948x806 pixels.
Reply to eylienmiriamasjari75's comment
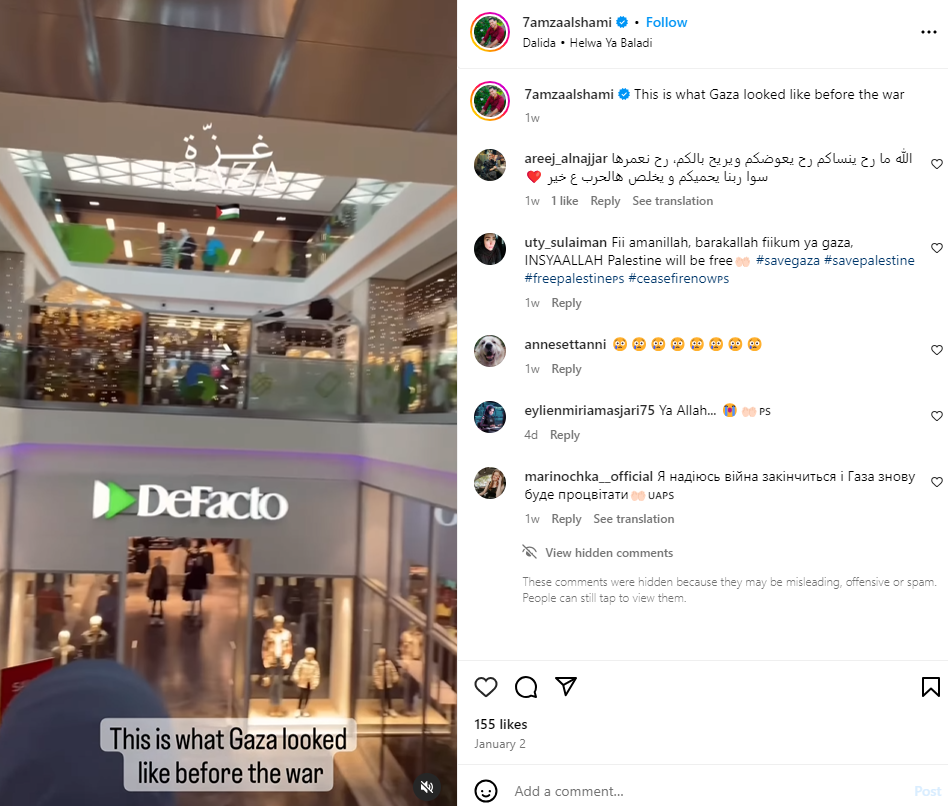pyautogui.click(x=565, y=435)
